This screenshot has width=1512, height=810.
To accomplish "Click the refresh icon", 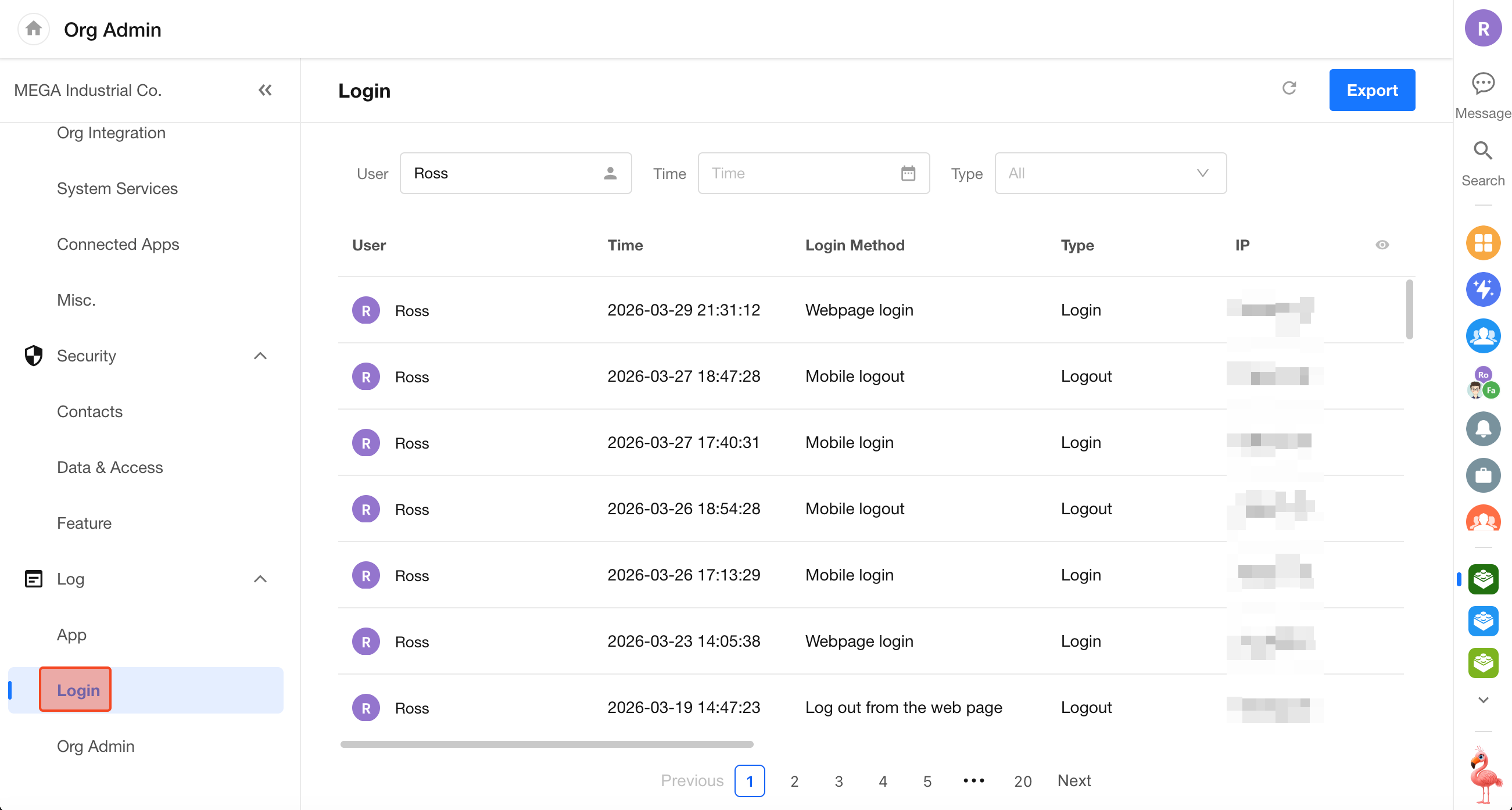I will [1289, 89].
